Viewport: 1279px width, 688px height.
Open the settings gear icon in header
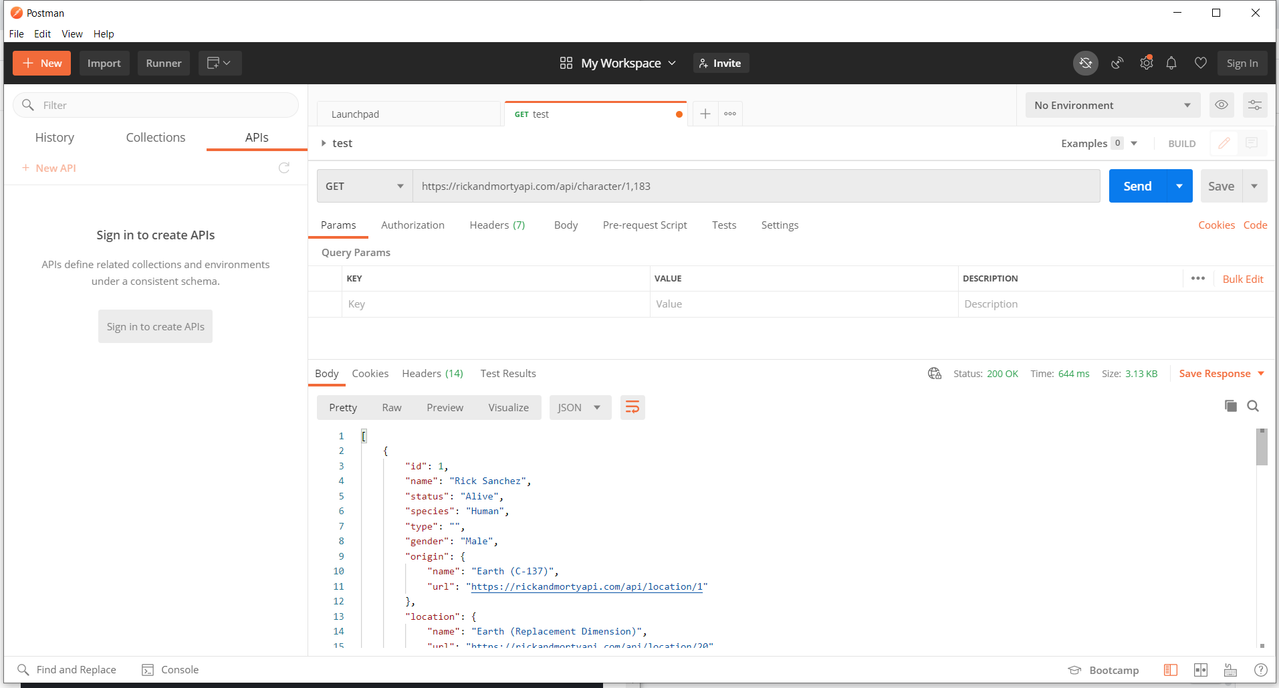1146,63
